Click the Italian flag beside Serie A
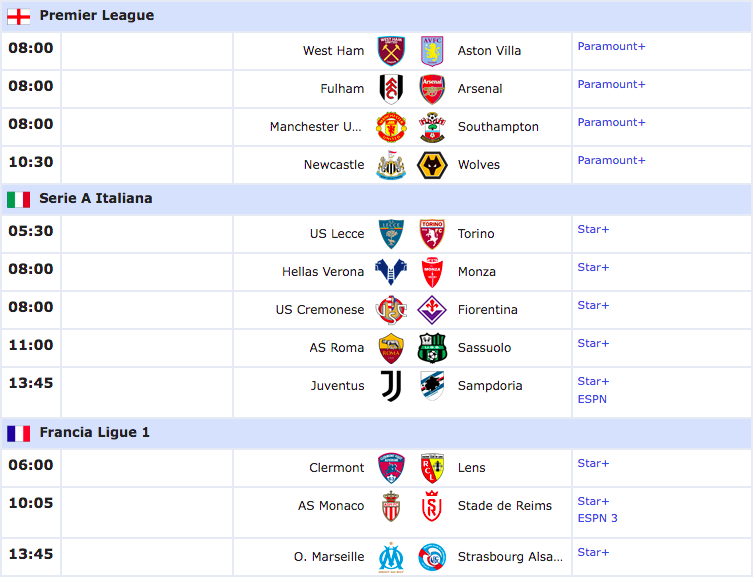Screen dimensions: 753x577 [x=19, y=199]
